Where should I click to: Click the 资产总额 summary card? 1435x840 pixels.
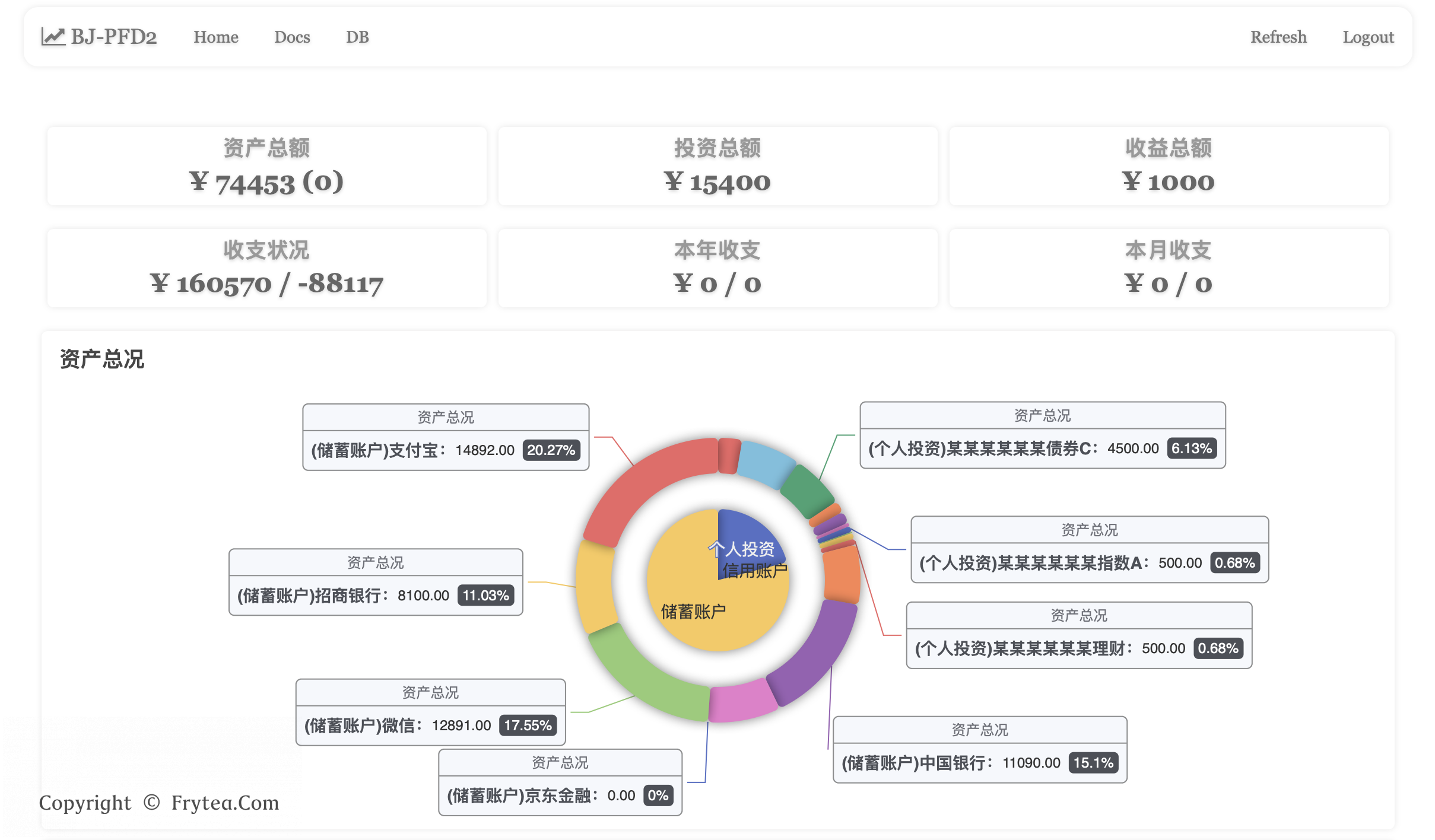tap(266, 166)
